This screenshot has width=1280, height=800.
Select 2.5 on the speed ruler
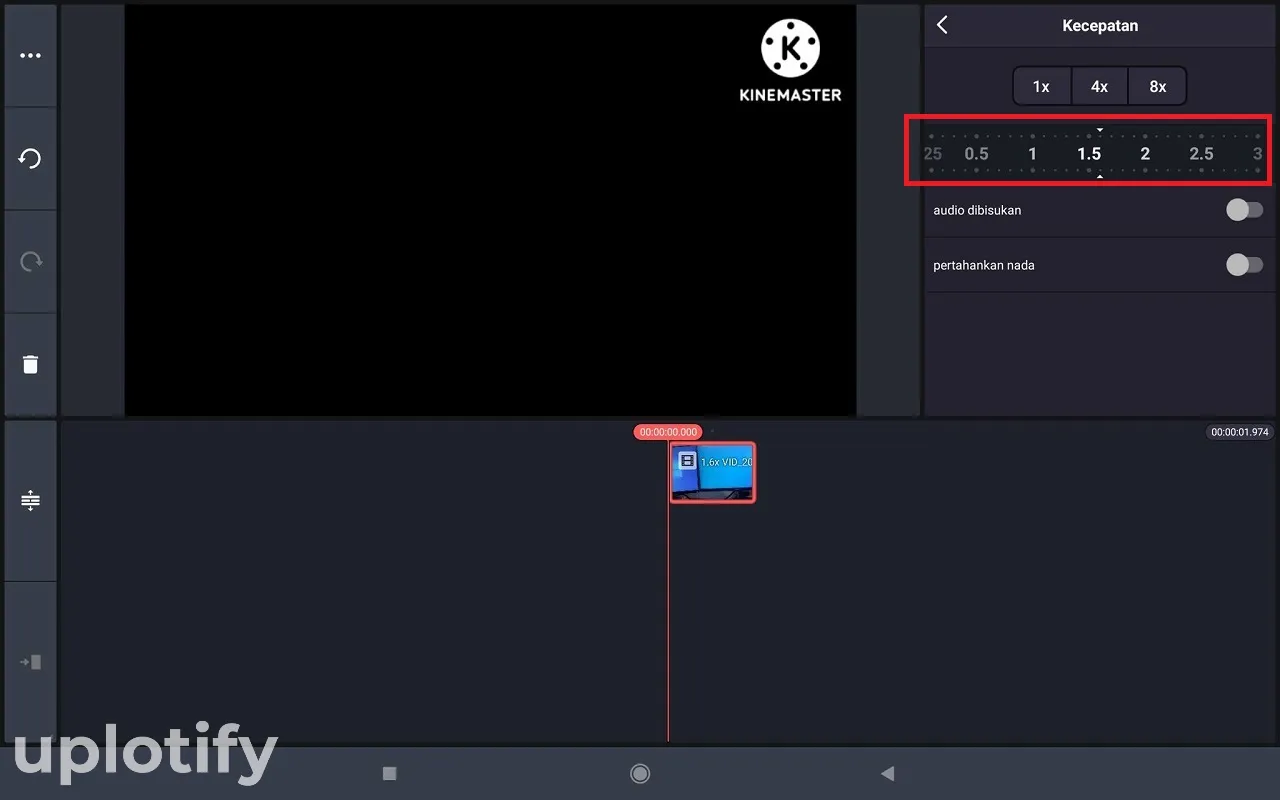click(x=1201, y=154)
